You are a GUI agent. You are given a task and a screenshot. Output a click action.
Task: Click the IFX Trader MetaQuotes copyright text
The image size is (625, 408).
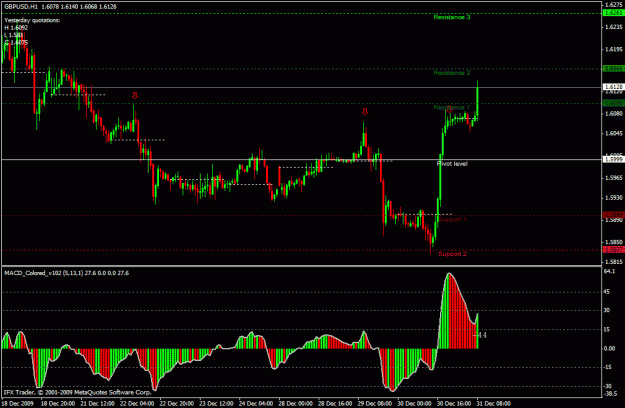[x=78, y=392]
